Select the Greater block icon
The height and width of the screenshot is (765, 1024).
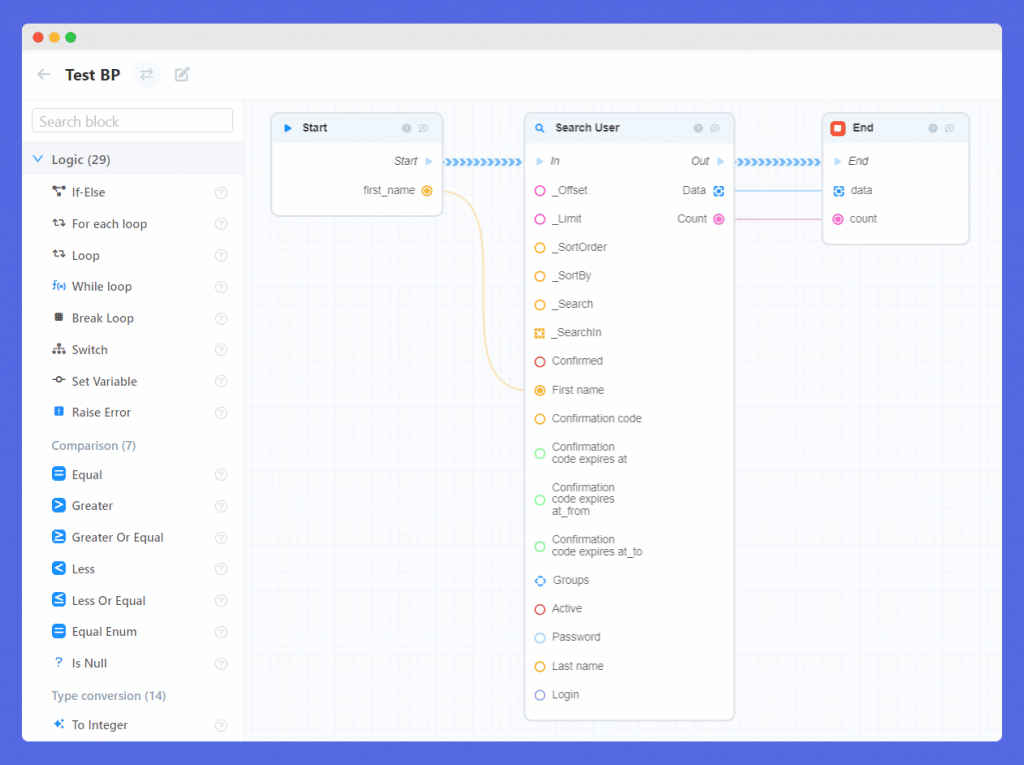(x=59, y=505)
